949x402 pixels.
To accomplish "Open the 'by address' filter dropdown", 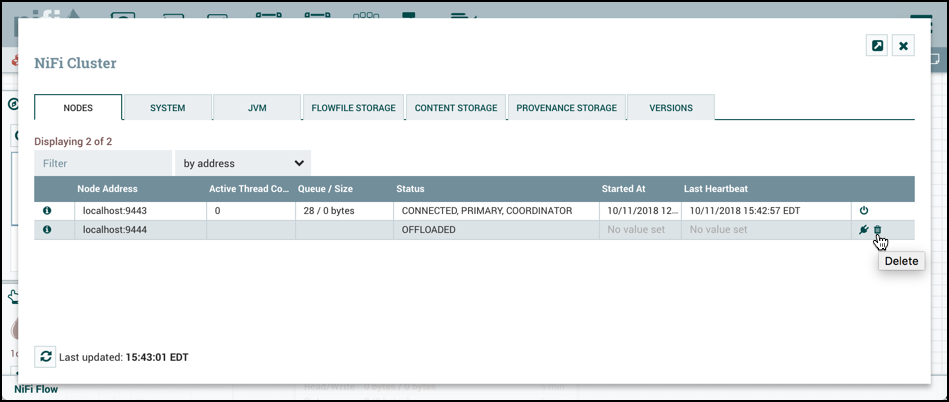I will pyautogui.click(x=243, y=163).
